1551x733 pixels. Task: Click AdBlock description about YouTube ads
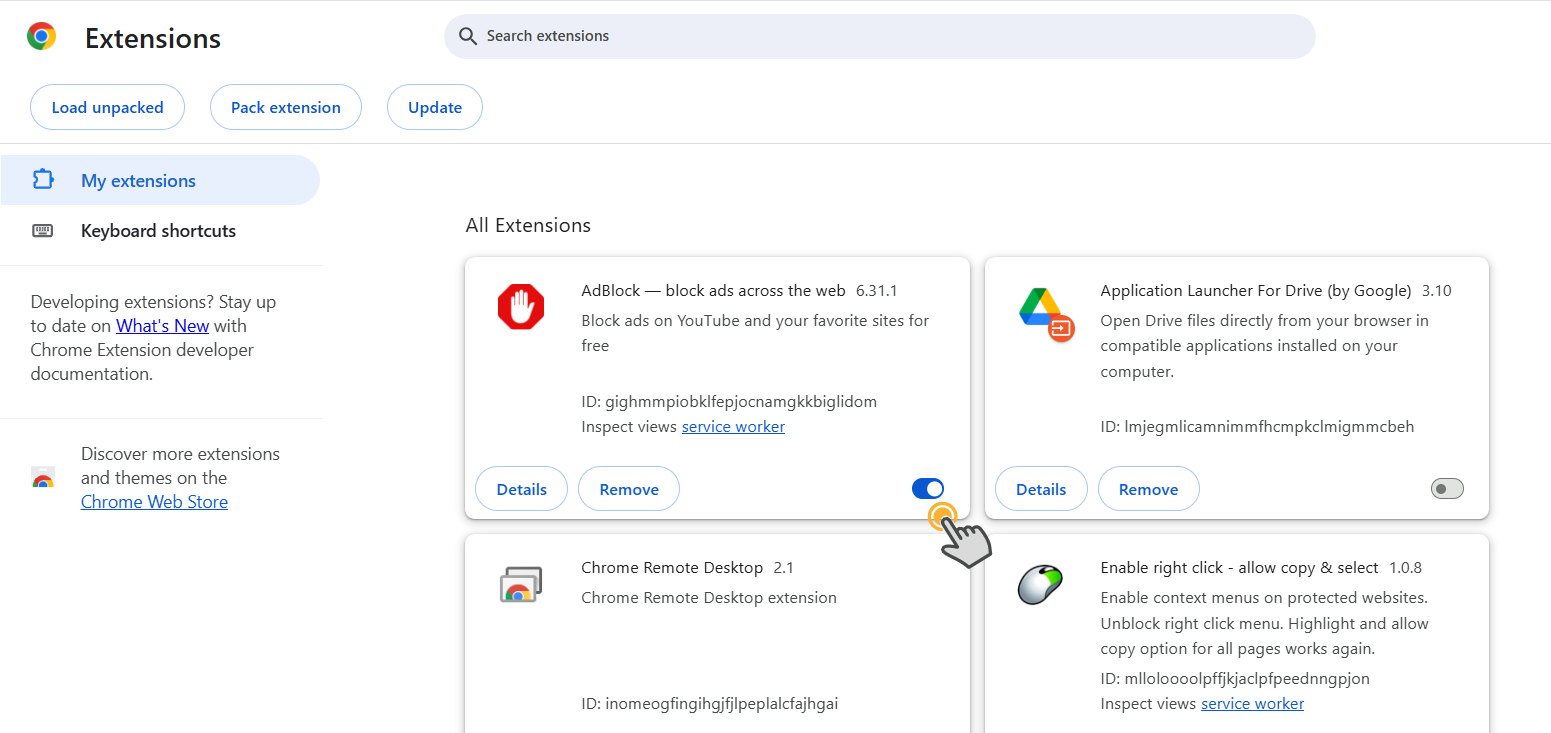[x=755, y=333]
